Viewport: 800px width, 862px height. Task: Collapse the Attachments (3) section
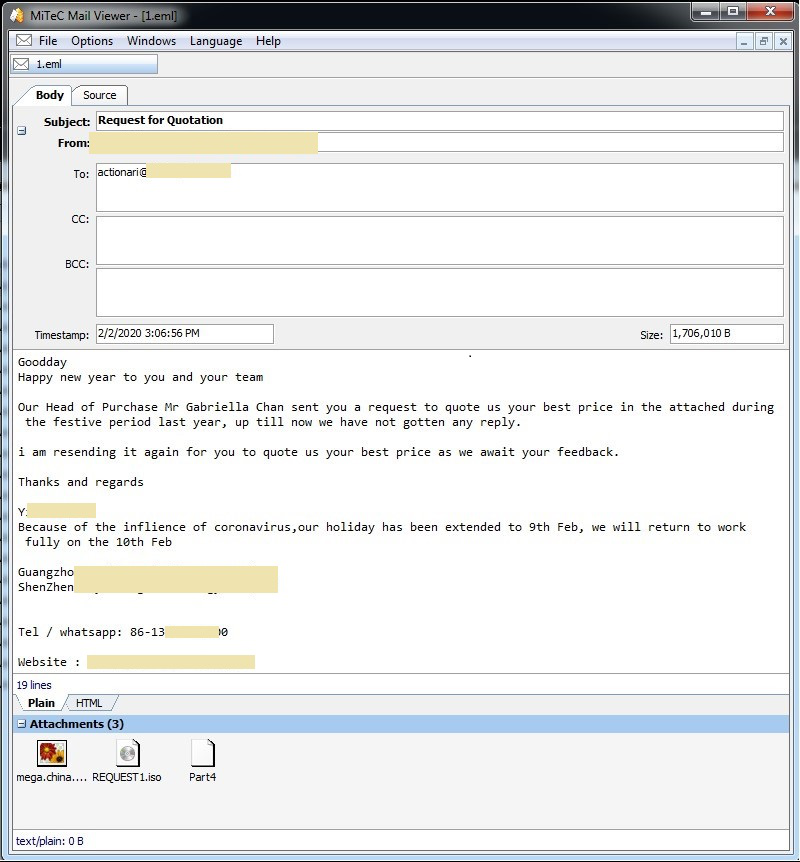(21, 724)
